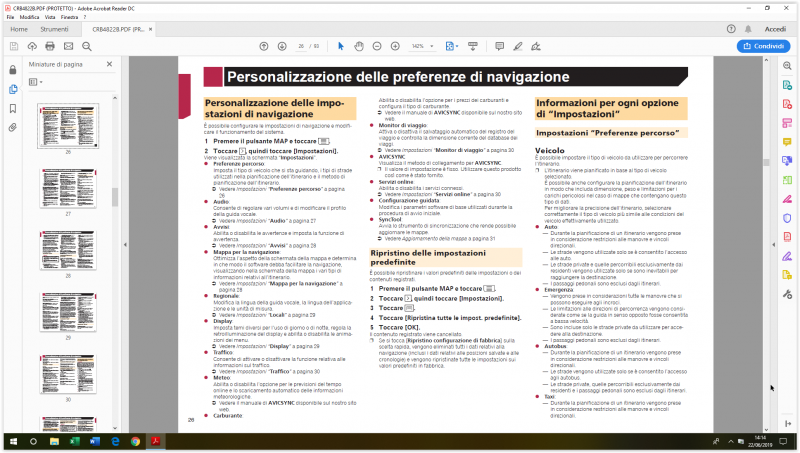800x453 pixels.
Task: Open the Modifica menu
Action: point(30,17)
